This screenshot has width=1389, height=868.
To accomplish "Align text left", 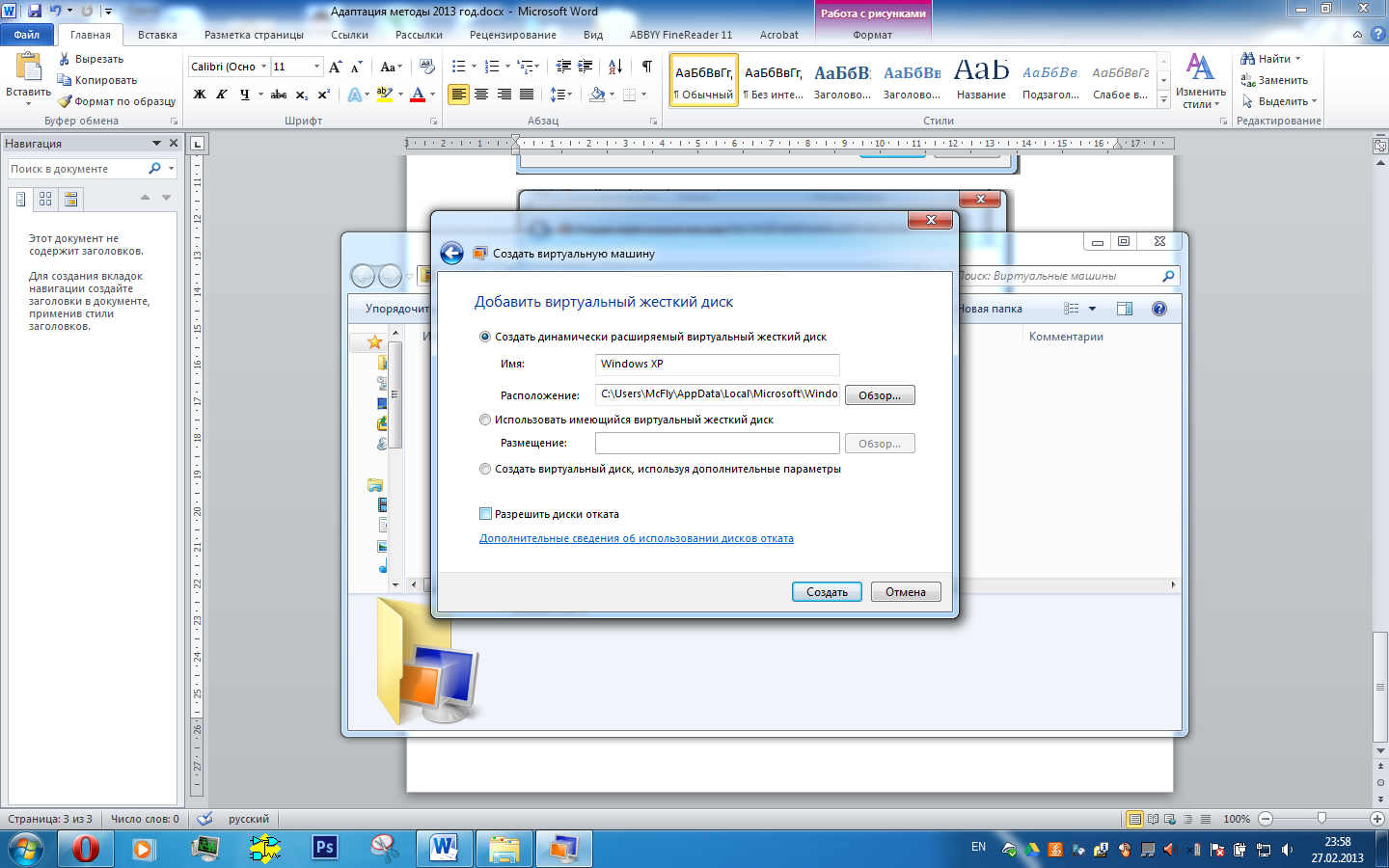I will (458, 95).
